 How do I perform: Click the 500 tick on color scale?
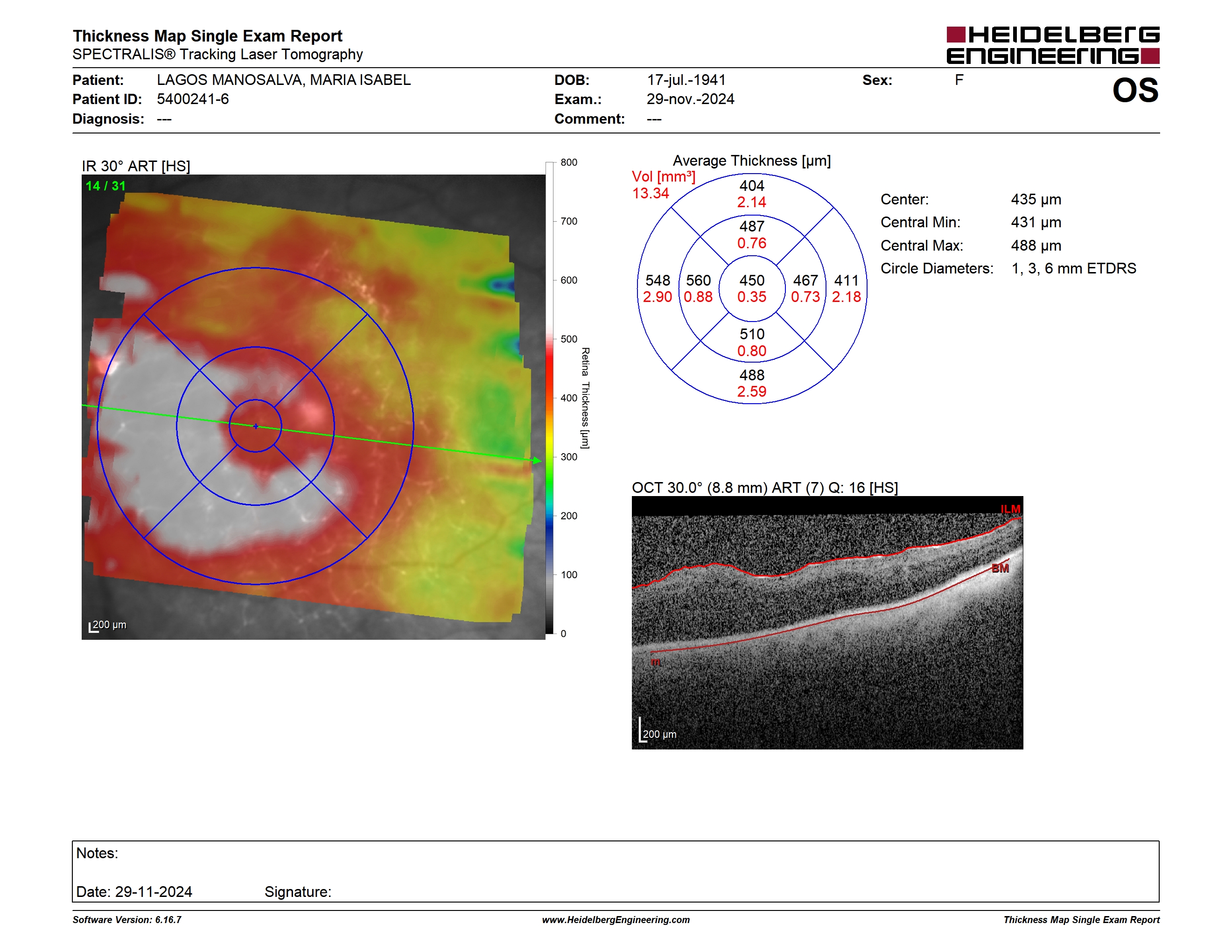568,339
